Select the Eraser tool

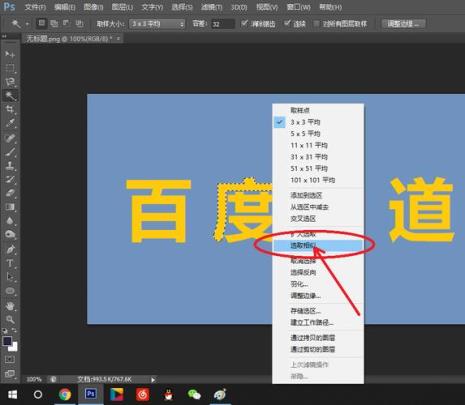(10, 193)
